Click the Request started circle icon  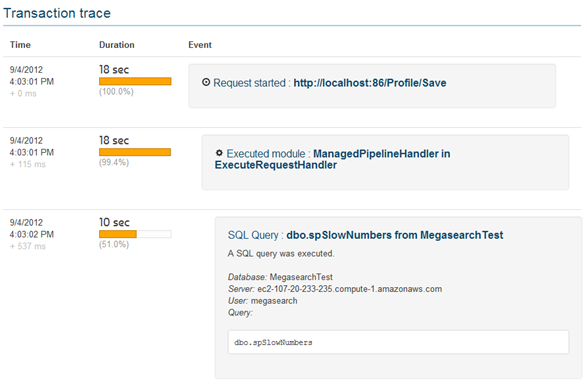[206, 82]
